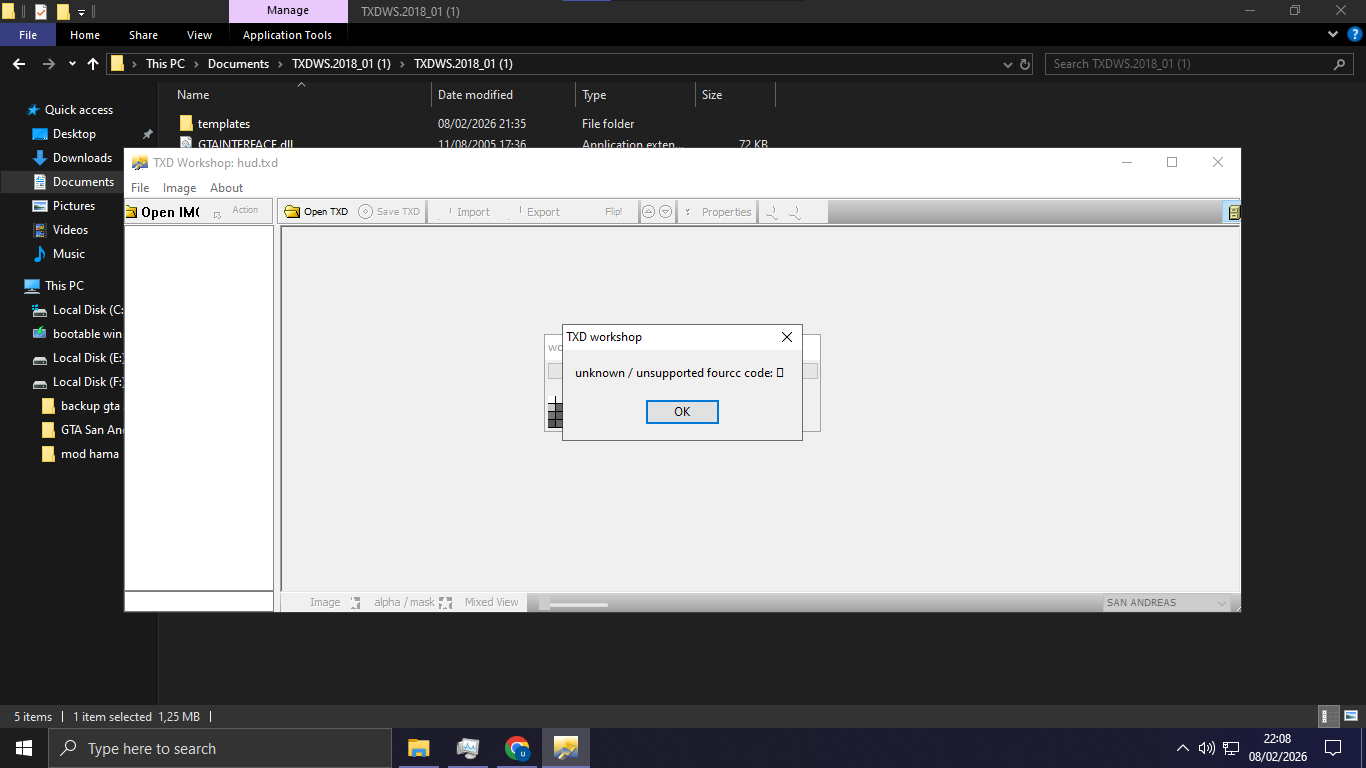This screenshot has height=768, width=1366.
Task: Click the second curved tool icon after Properties
Action: click(794, 212)
